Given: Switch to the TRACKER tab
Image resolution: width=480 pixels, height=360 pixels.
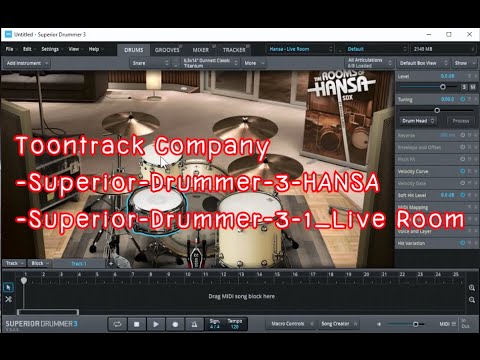Looking at the screenshot, I should click(234, 50).
